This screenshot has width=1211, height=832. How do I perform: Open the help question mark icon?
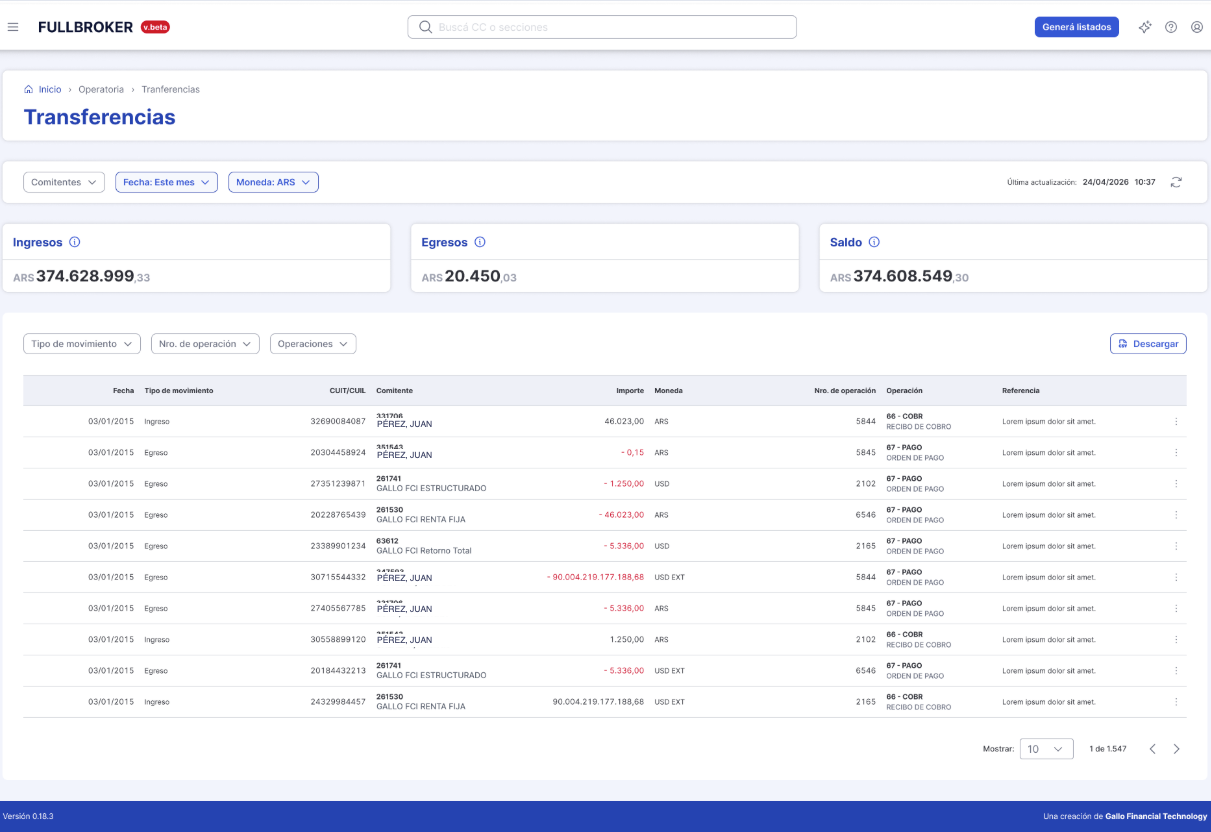[1171, 27]
